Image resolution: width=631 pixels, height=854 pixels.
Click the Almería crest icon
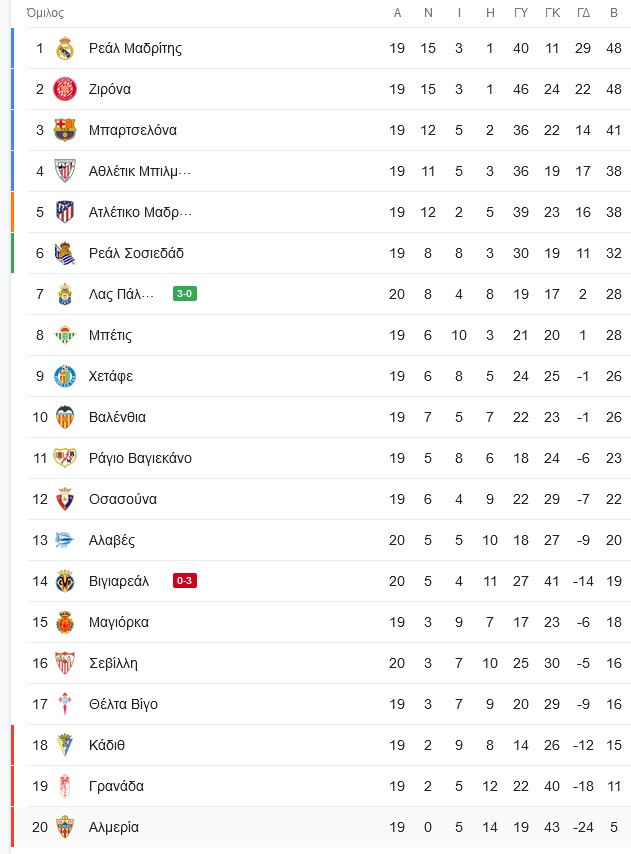click(x=65, y=827)
